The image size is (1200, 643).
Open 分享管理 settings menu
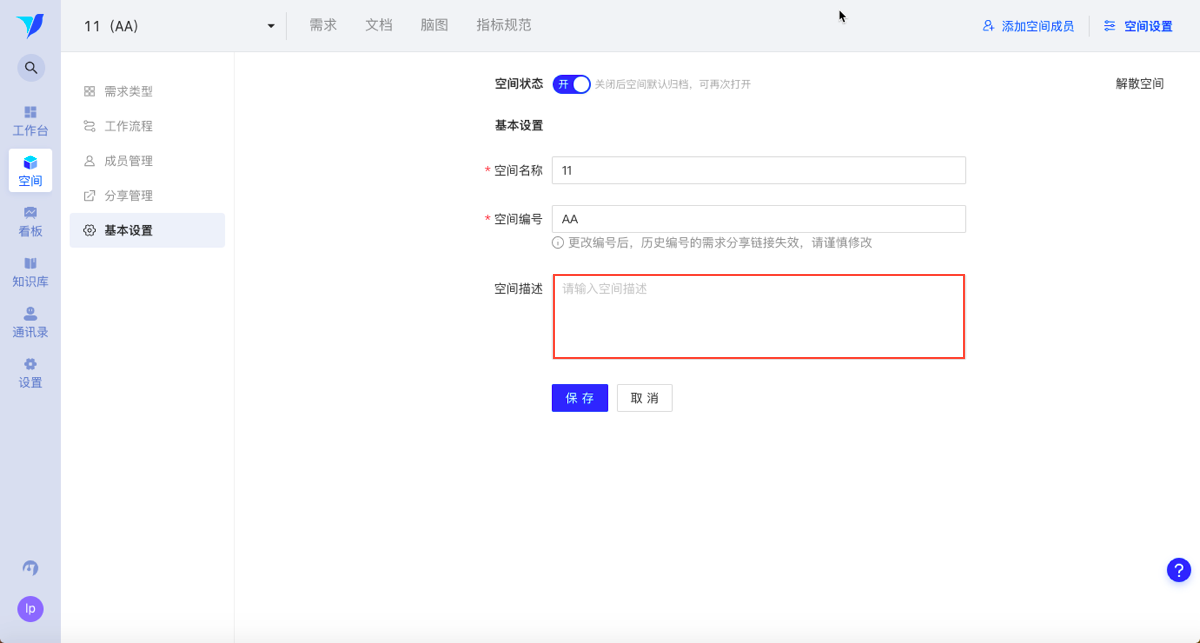(148, 196)
